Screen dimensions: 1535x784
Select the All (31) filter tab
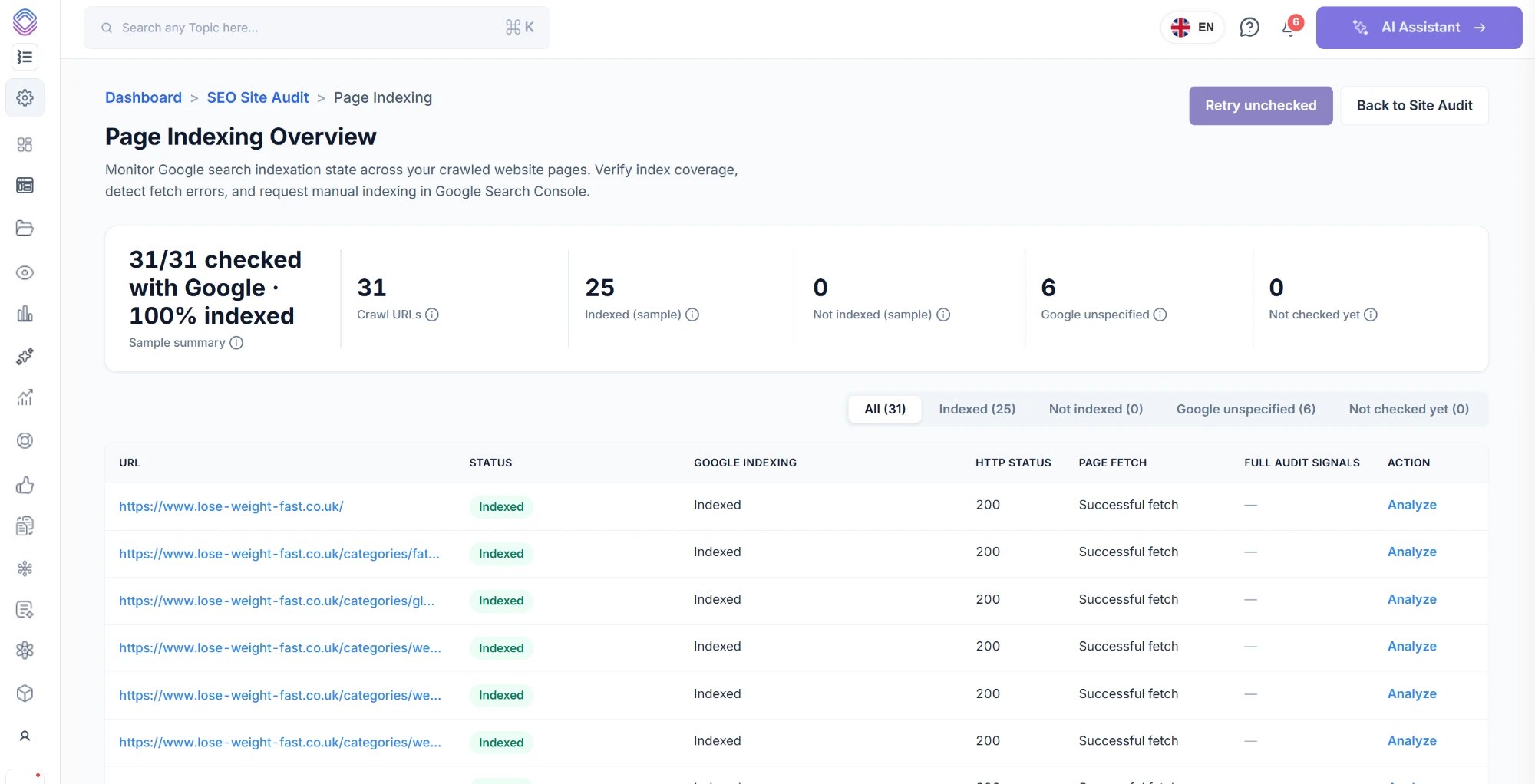(x=885, y=409)
